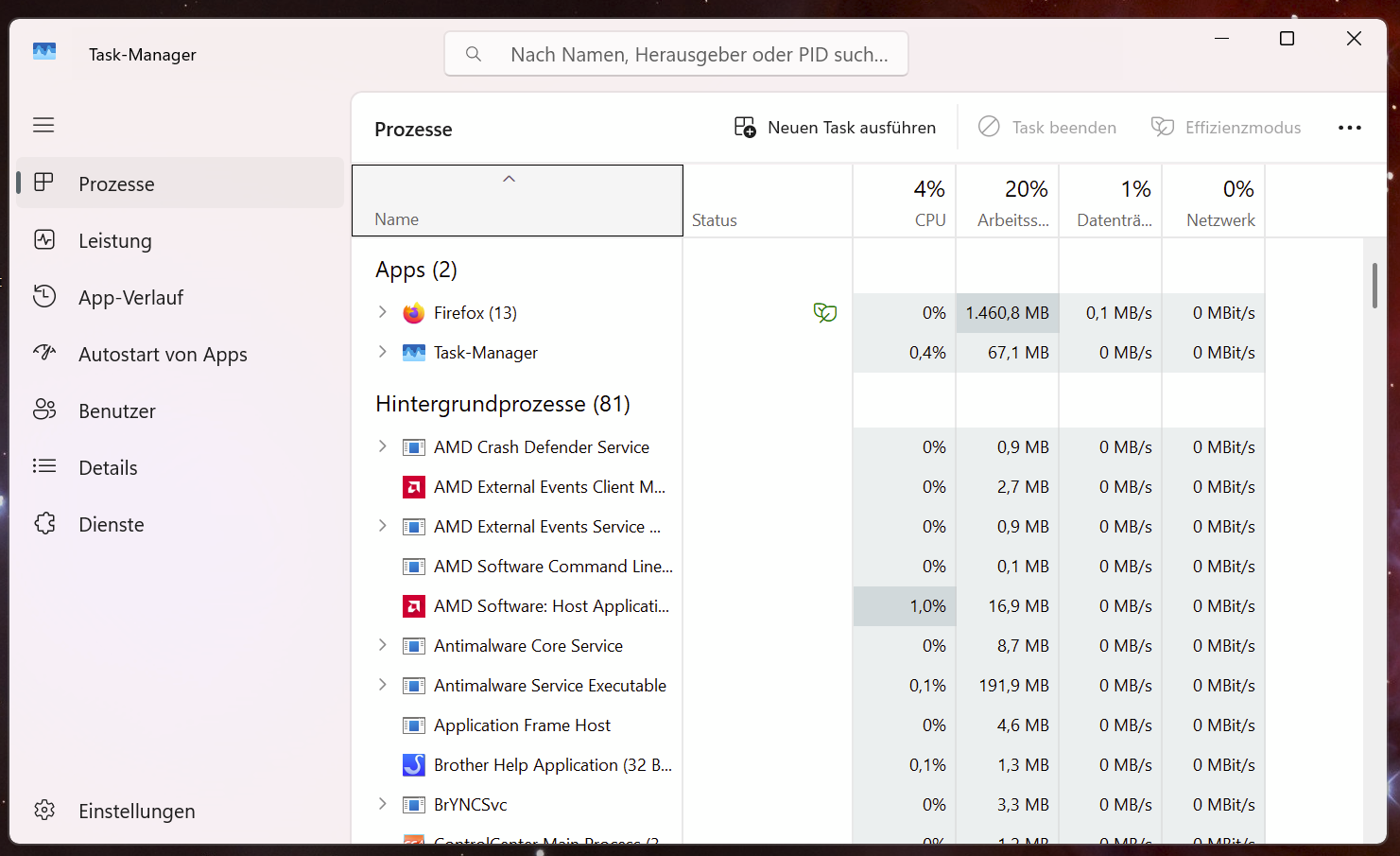Click the 1,0% CPU cell of AMD Software
1400x856 pixels.
point(905,605)
